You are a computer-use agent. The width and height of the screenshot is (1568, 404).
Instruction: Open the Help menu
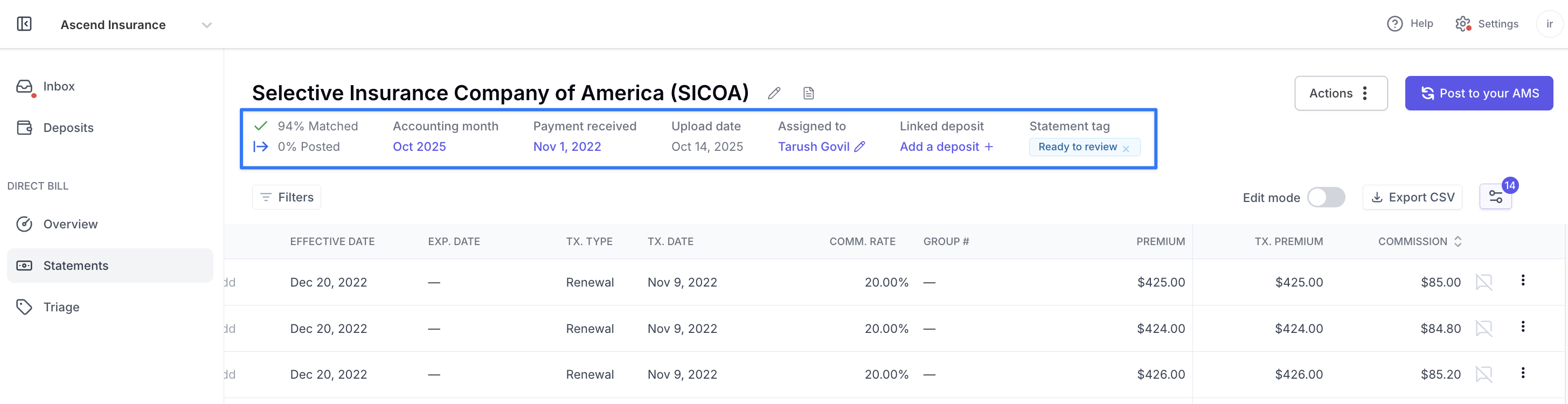(1410, 24)
